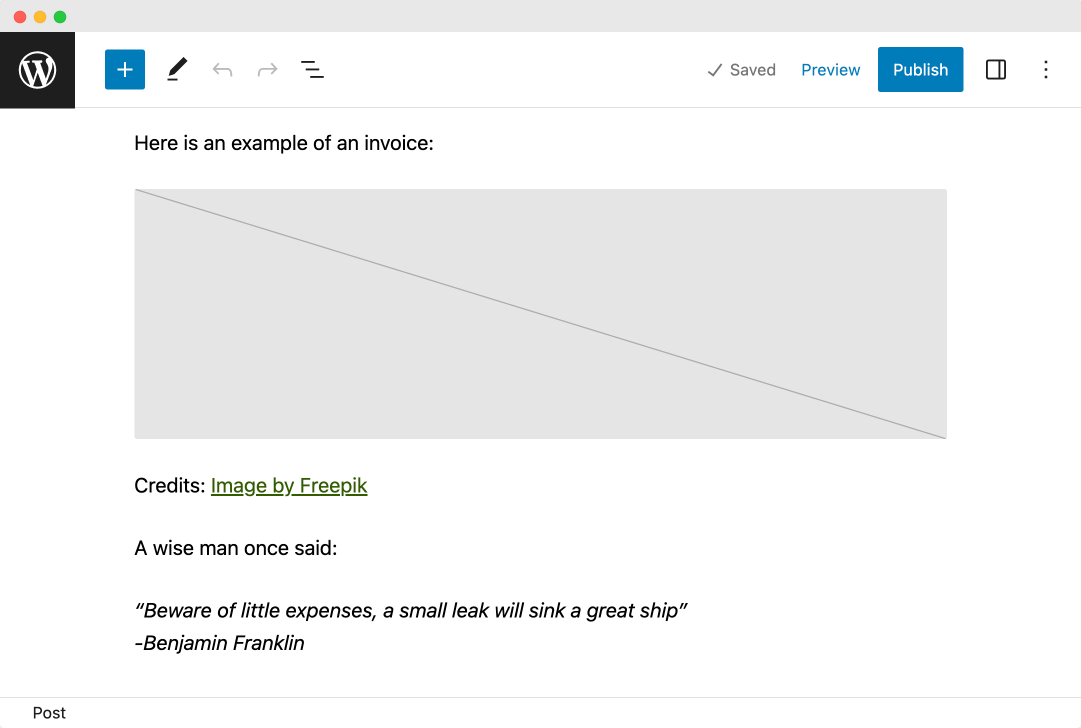Click the Undo arrow
Image resolution: width=1081 pixels, height=728 pixels.
click(222, 70)
